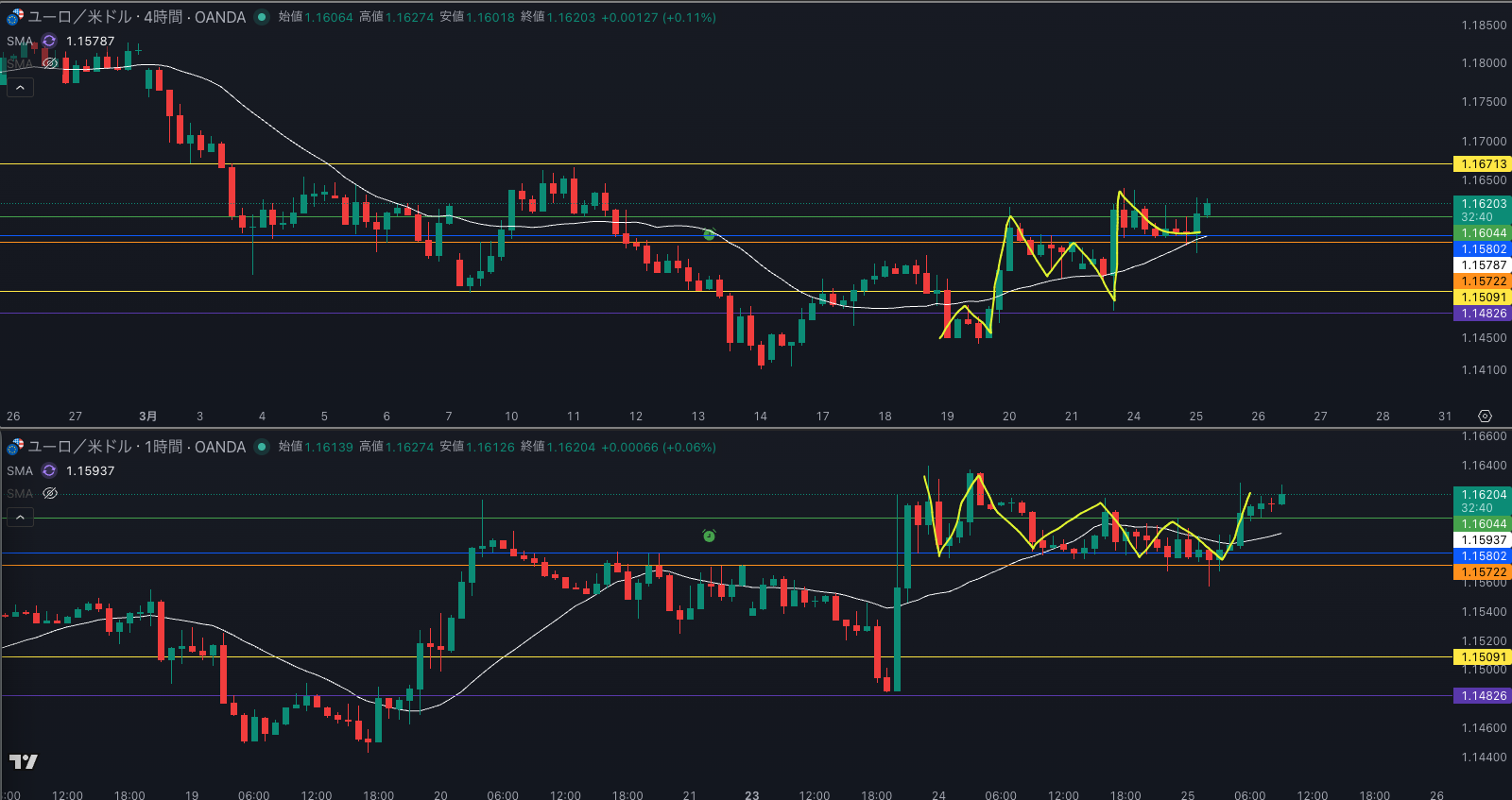Click the SMA refresh icon on the 1-hour chart

click(x=49, y=470)
